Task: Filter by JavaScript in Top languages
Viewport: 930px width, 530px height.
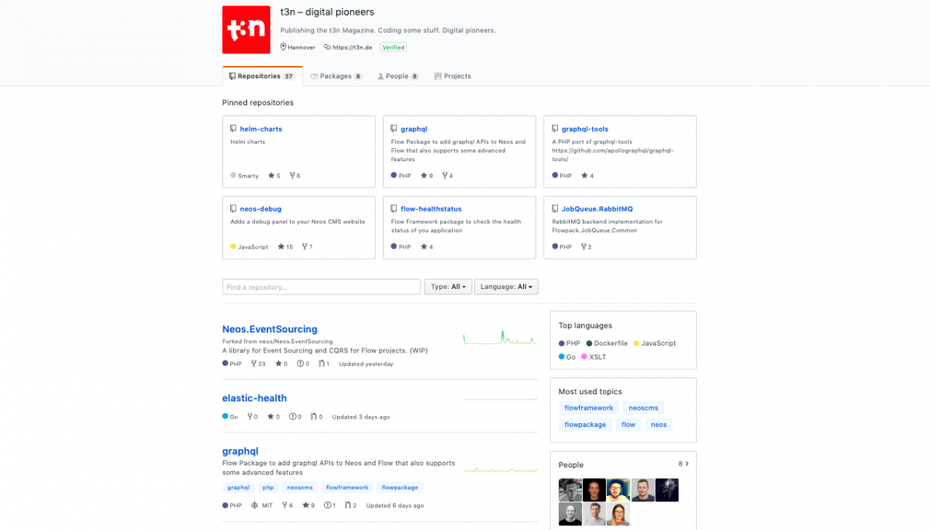Action: [655, 343]
